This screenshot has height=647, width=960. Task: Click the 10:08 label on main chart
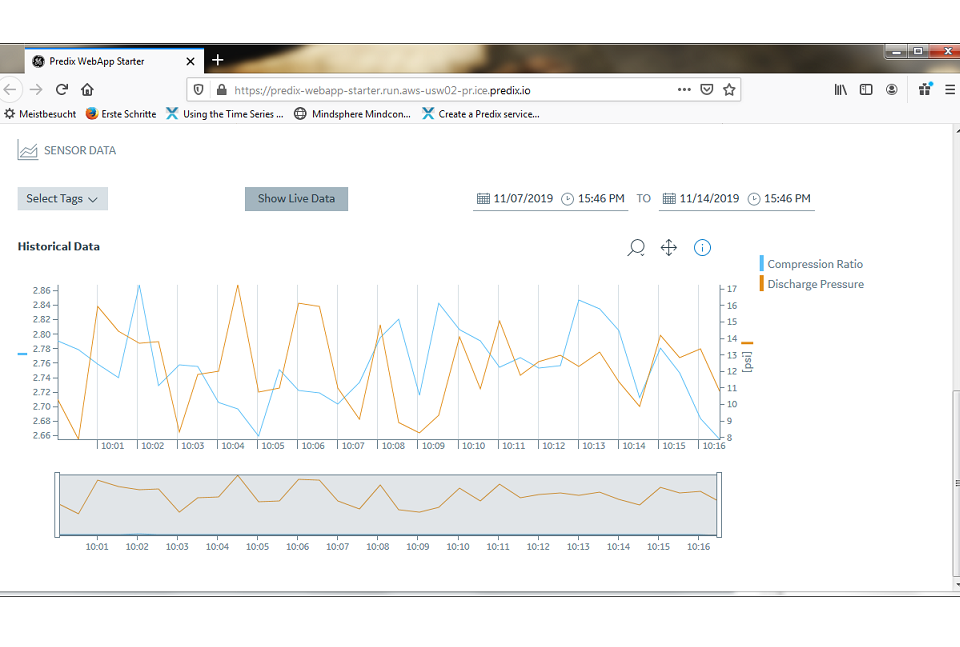[x=393, y=446]
